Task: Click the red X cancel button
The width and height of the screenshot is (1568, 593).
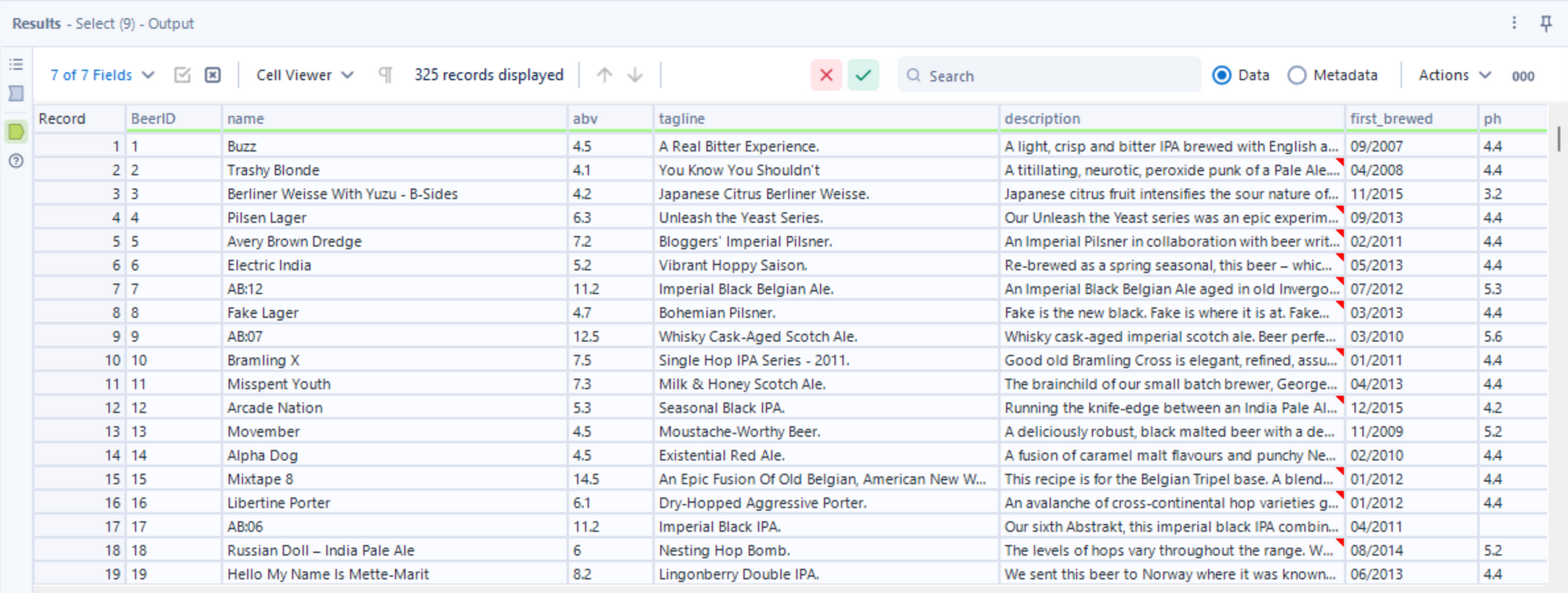Action: point(826,75)
